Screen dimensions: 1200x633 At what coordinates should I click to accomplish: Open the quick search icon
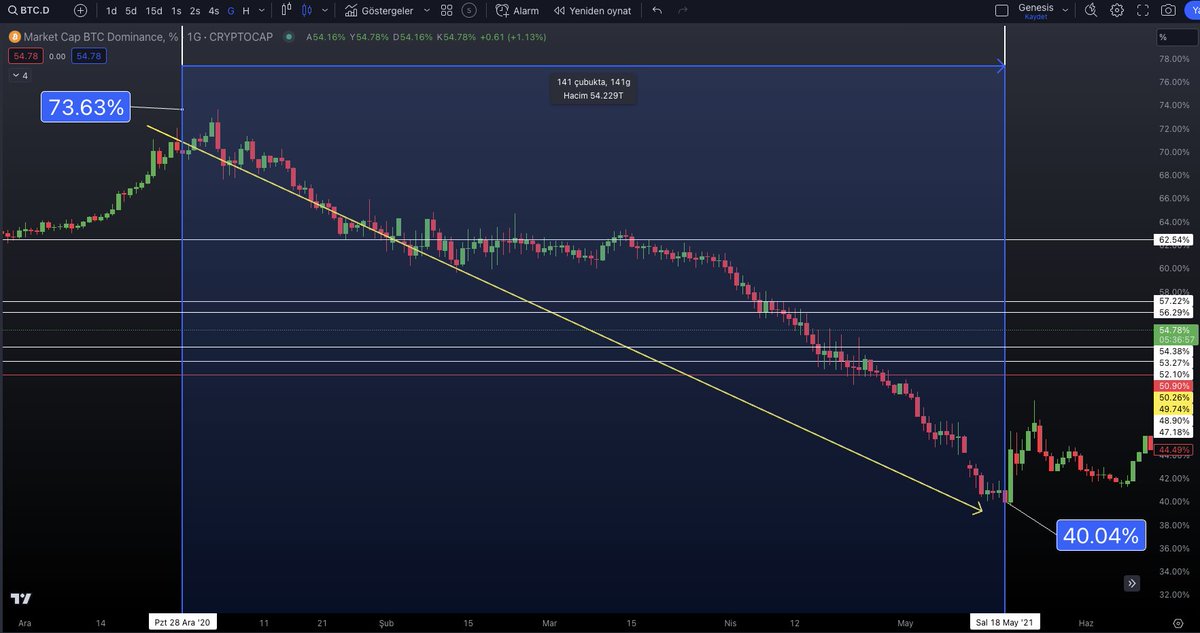[x=1090, y=10]
